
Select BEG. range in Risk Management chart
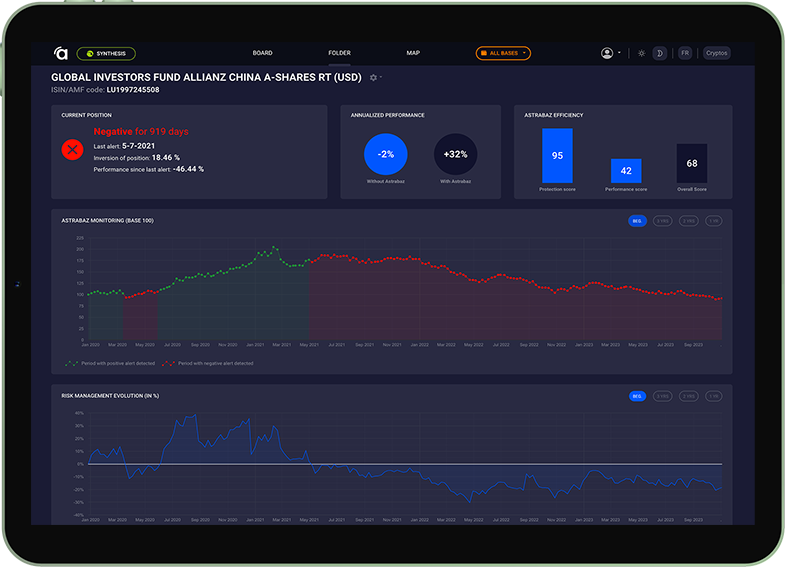(637, 396)
